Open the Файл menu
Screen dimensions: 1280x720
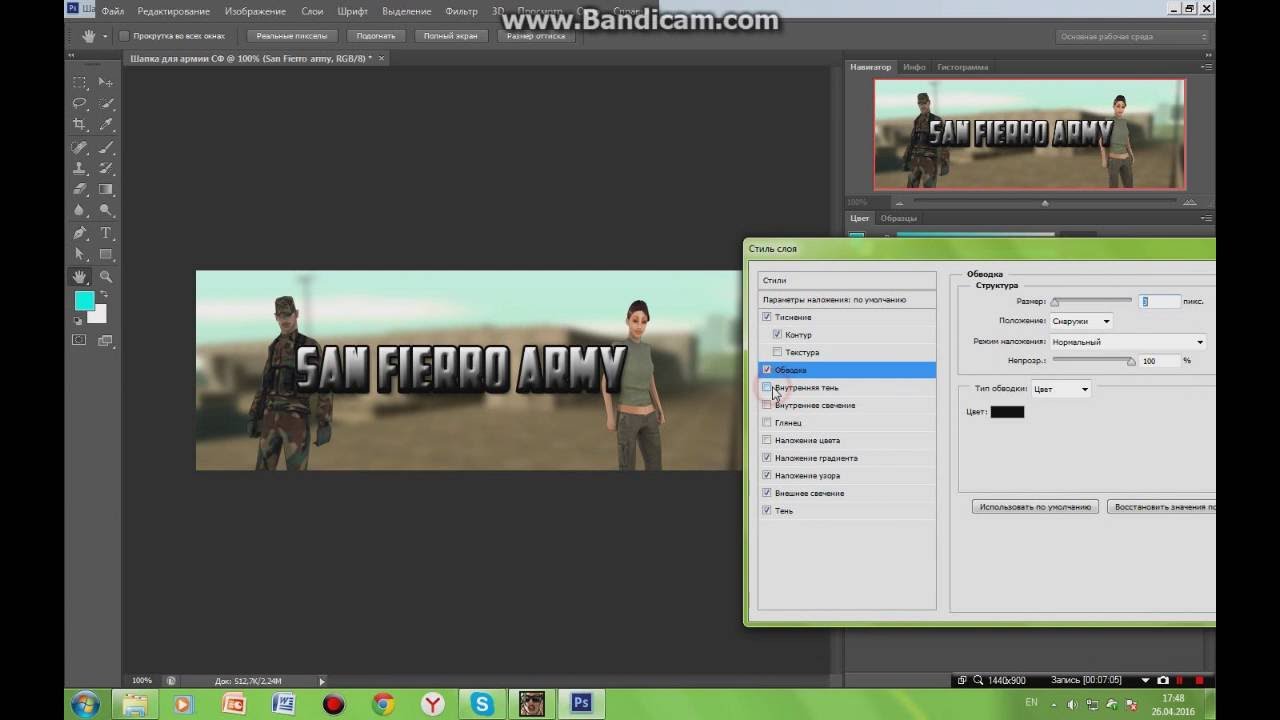[112, 11]
